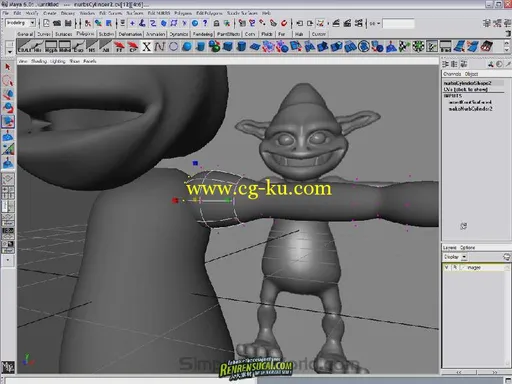Click the render settings icon
Screen dimensions: 512x384
(358, 23)
